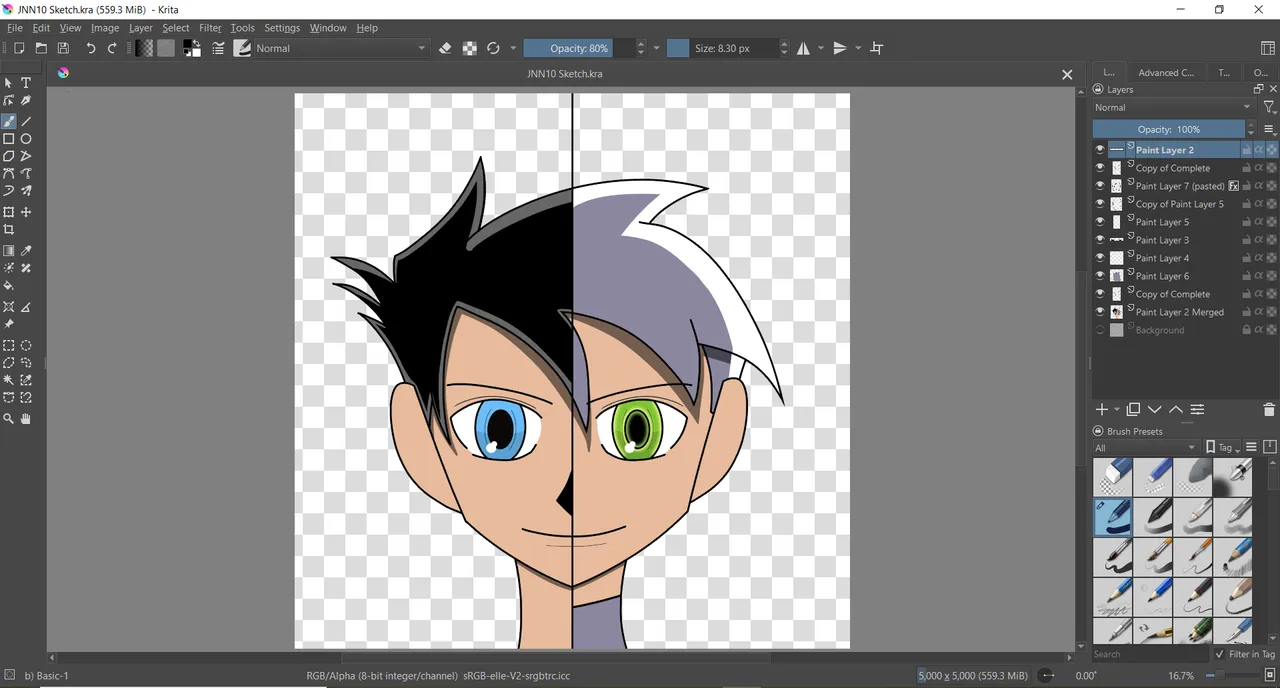The image size is (1280, 688).
Task: Open the add-layer type dropdown arrow
Action: click(x=1117, y=410)
